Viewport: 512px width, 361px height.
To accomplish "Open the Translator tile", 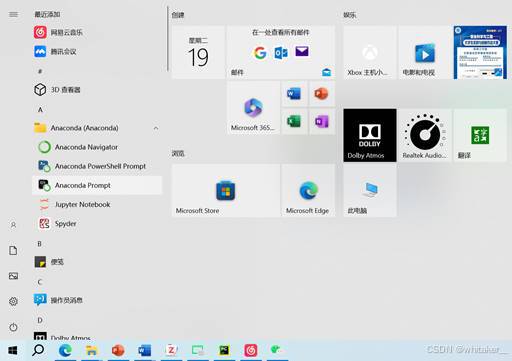I will (480, 135).
